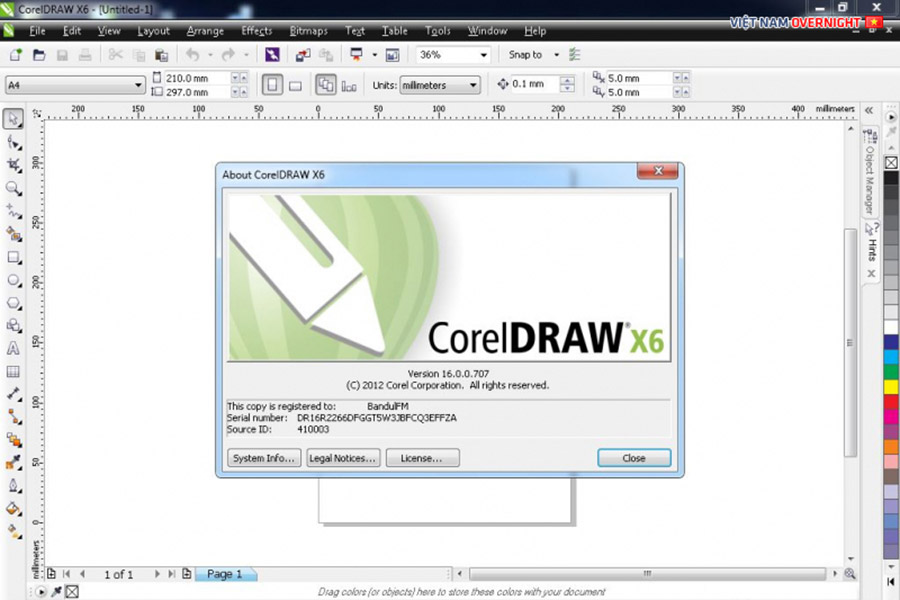Screen dimensions: 900x600
Task: Select the Pick tool
Action: [x=13, y=119]
